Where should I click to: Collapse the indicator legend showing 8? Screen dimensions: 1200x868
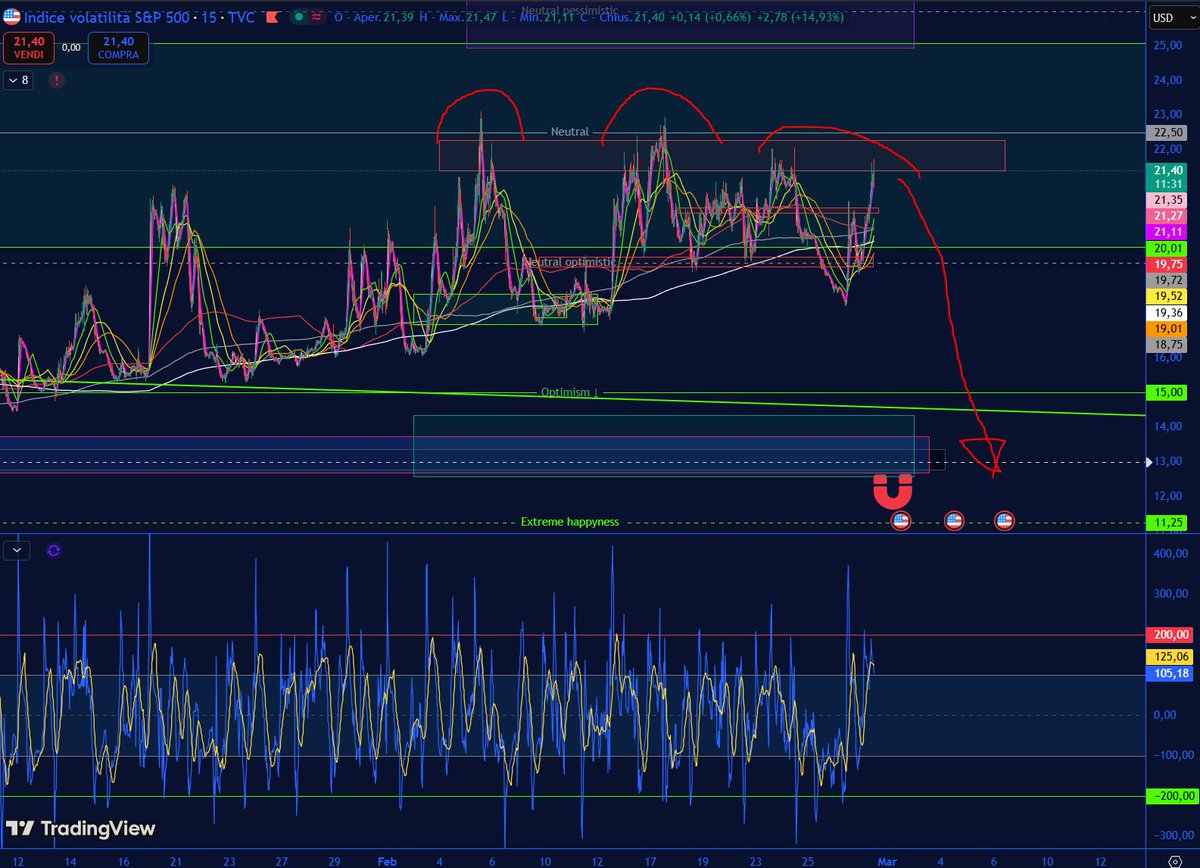point(19,79)
